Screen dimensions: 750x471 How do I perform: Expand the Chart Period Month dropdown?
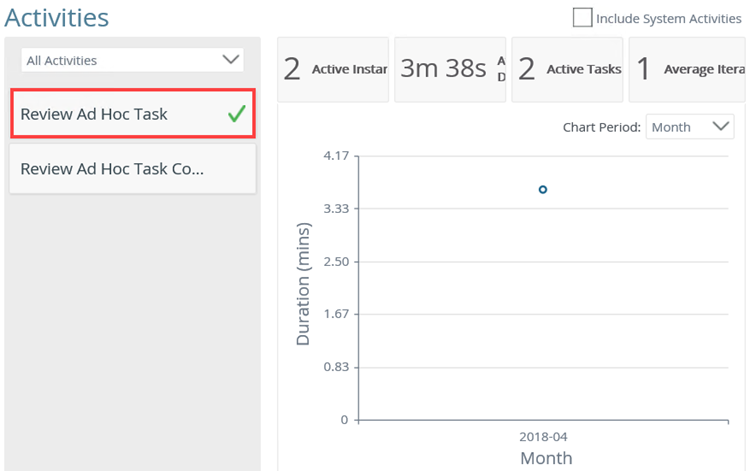pyautogui.click(x=690, y=127)
